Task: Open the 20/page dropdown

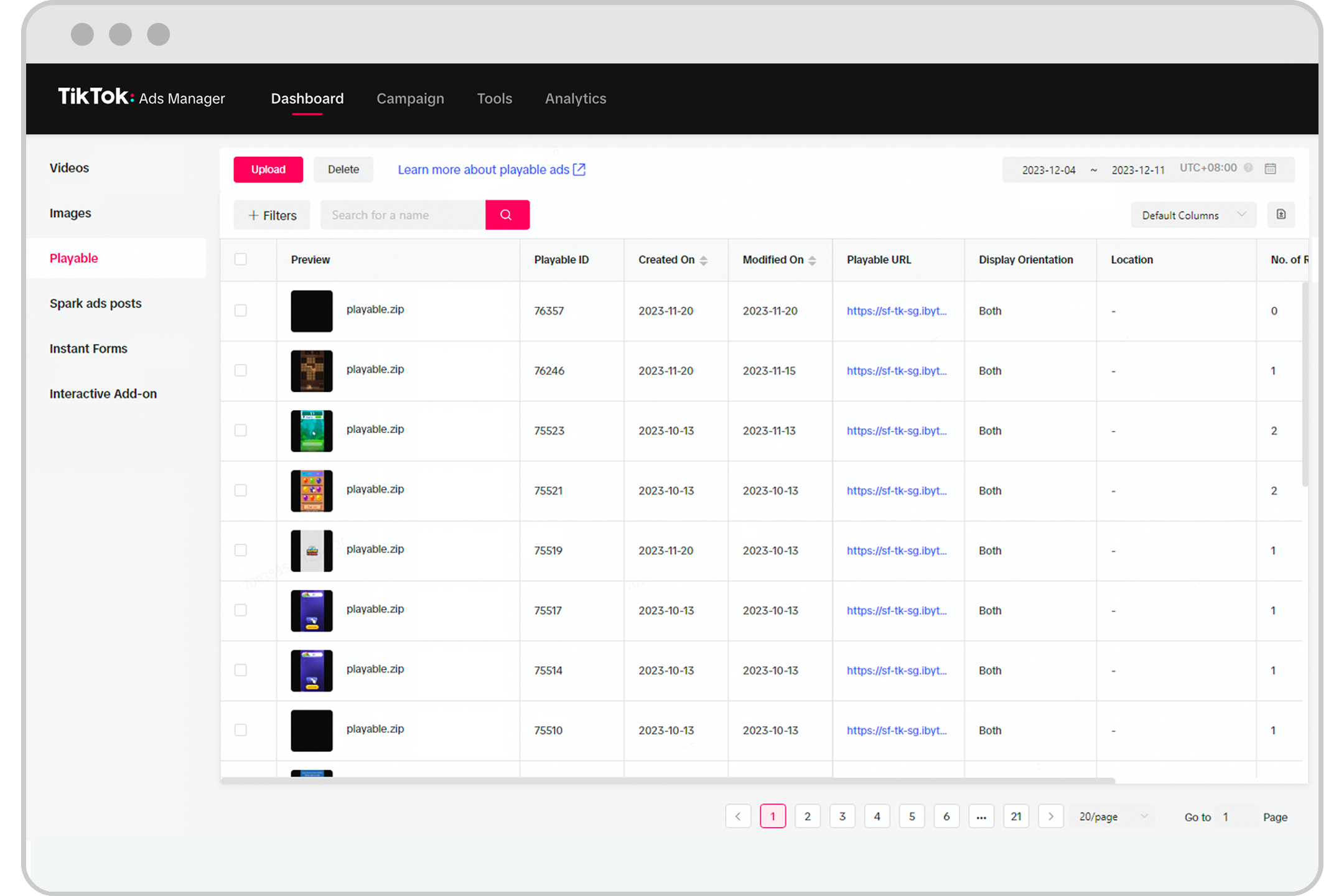Action: click(x=1111, y=816)
